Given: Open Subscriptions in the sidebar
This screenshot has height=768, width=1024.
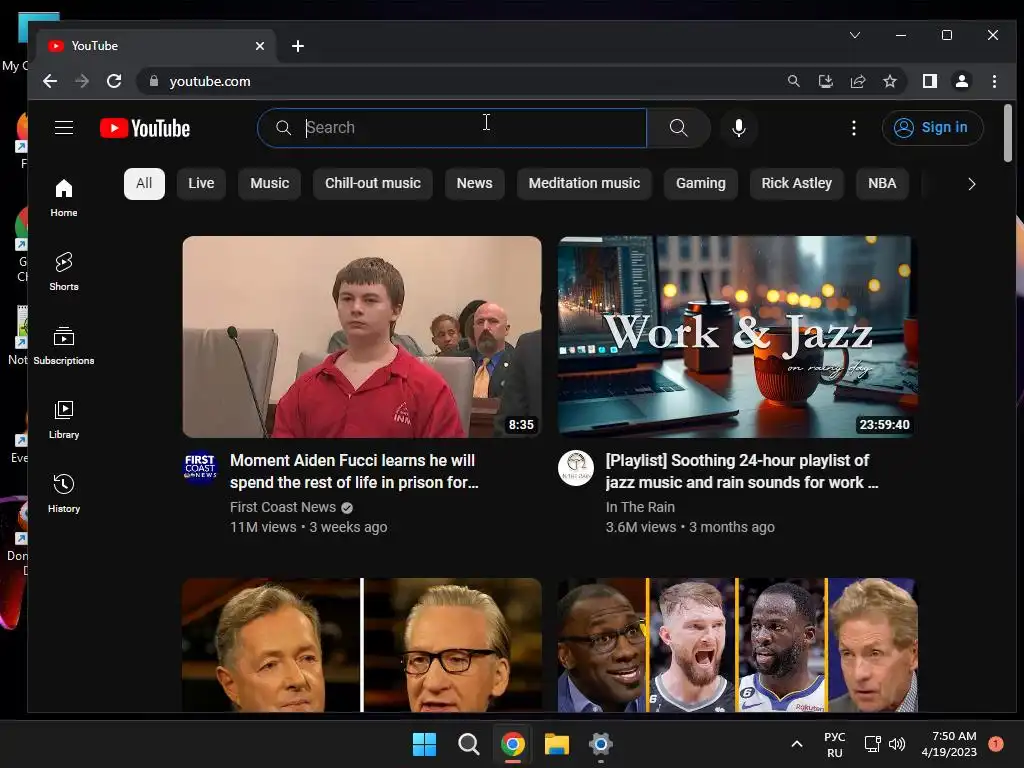Looking at the screenshot, I should click(64, 345).
